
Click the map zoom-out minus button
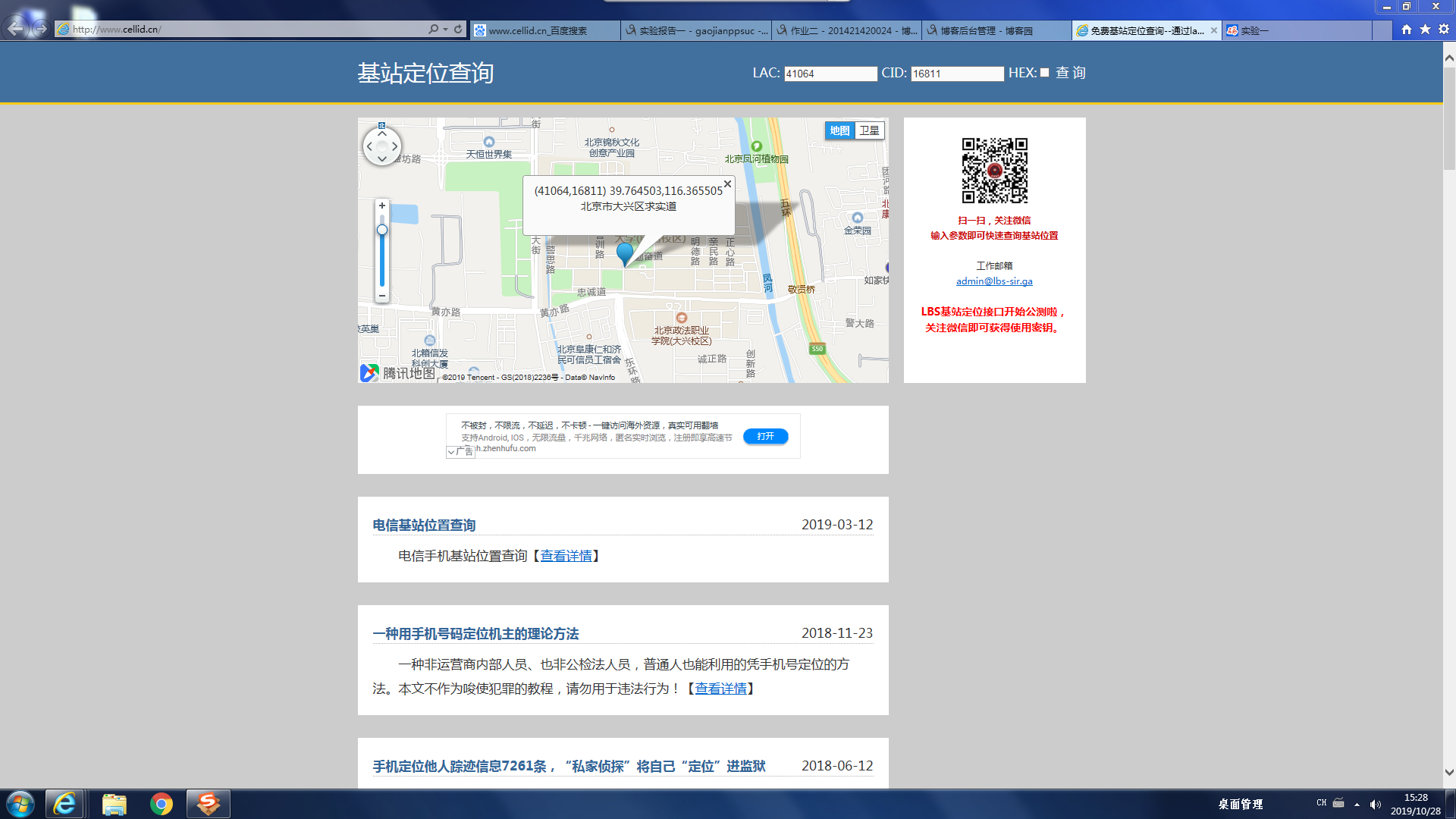click(382, 296)
